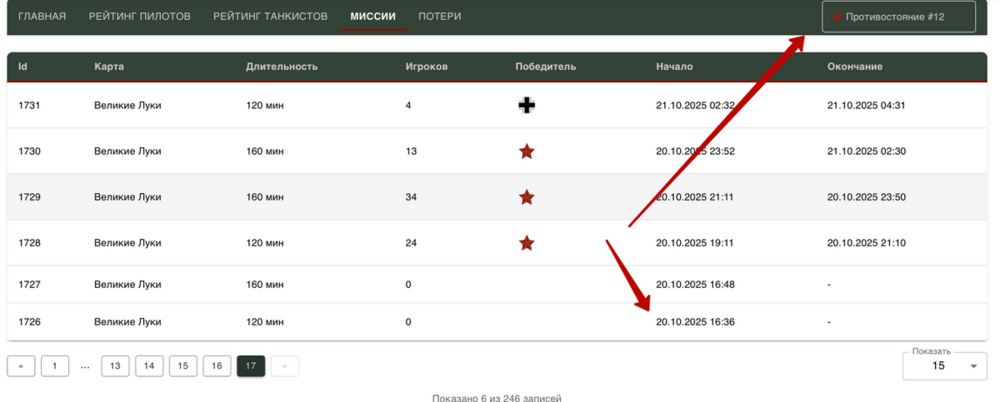Screen dimensions: 1000x402
Task: Go to pagination page 16
Action: 217,366
